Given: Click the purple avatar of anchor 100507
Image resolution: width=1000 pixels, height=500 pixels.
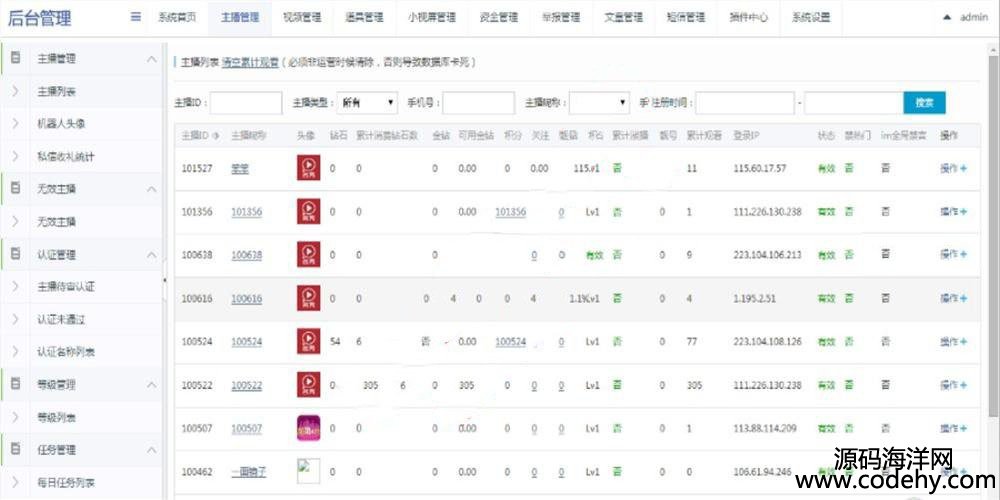Looking at the screenshot, I should [309, 428].
